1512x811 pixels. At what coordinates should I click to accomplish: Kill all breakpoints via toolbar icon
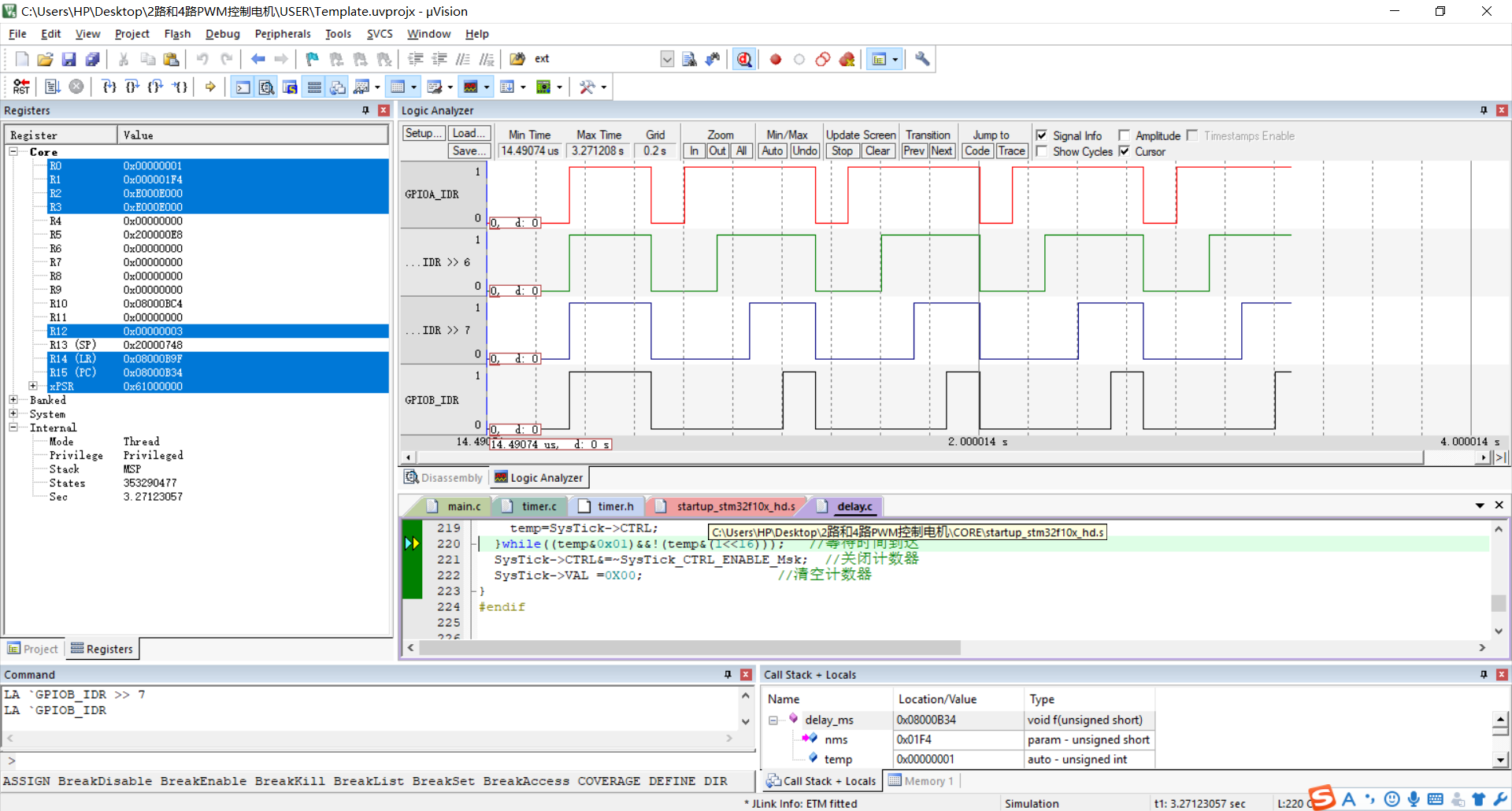(847, 59)
